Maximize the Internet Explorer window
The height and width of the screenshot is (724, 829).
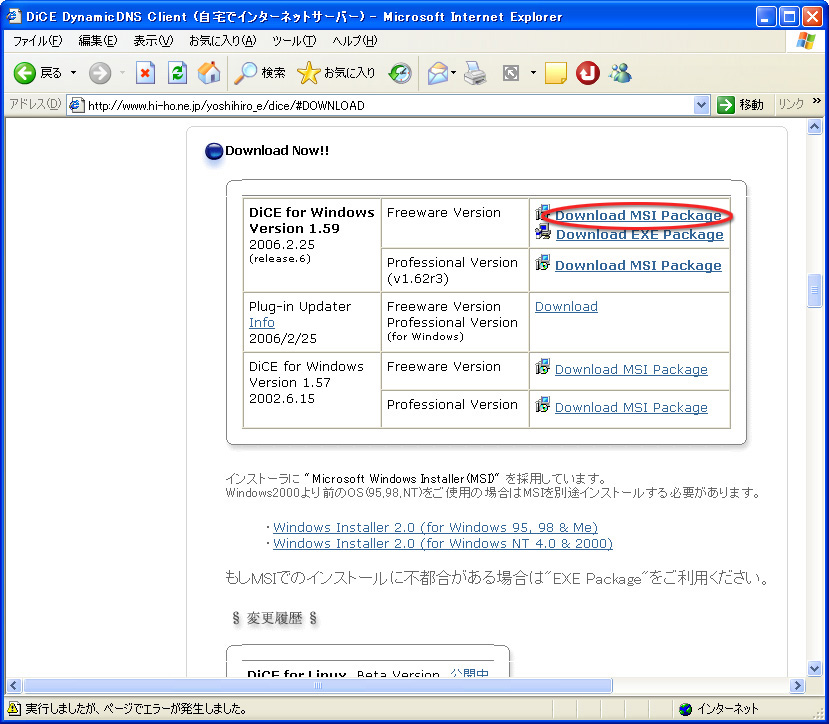click(x=789, y=17)
